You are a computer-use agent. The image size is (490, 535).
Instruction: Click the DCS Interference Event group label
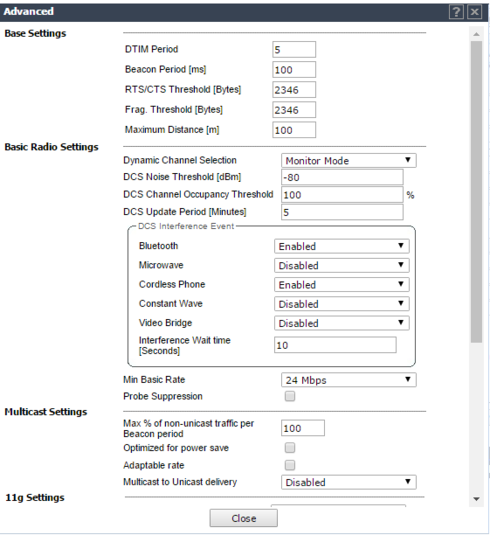[x=186, y=226]
